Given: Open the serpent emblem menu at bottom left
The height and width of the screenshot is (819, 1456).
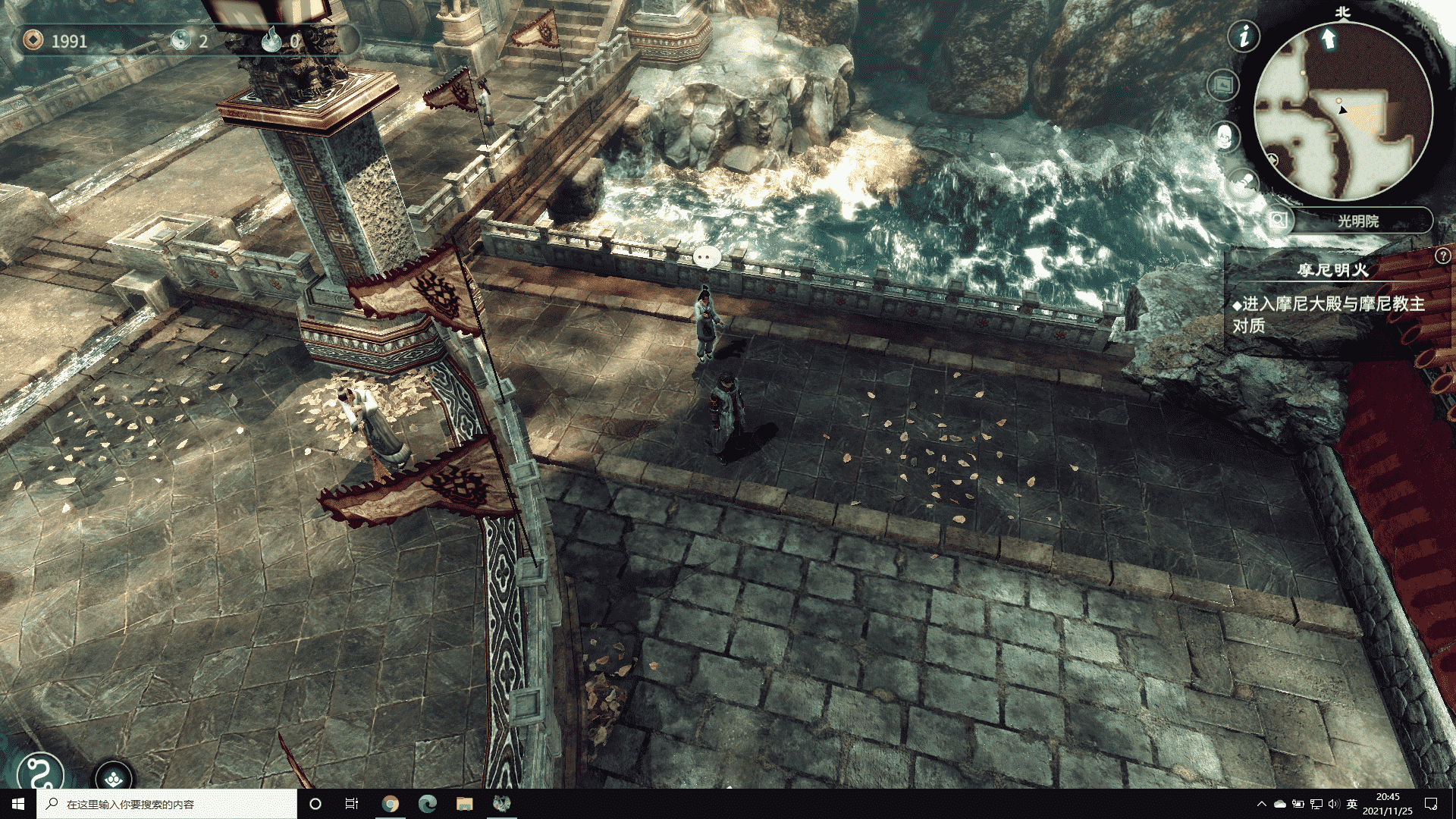Looking at the screenshot, I should (x=40, y=773).
